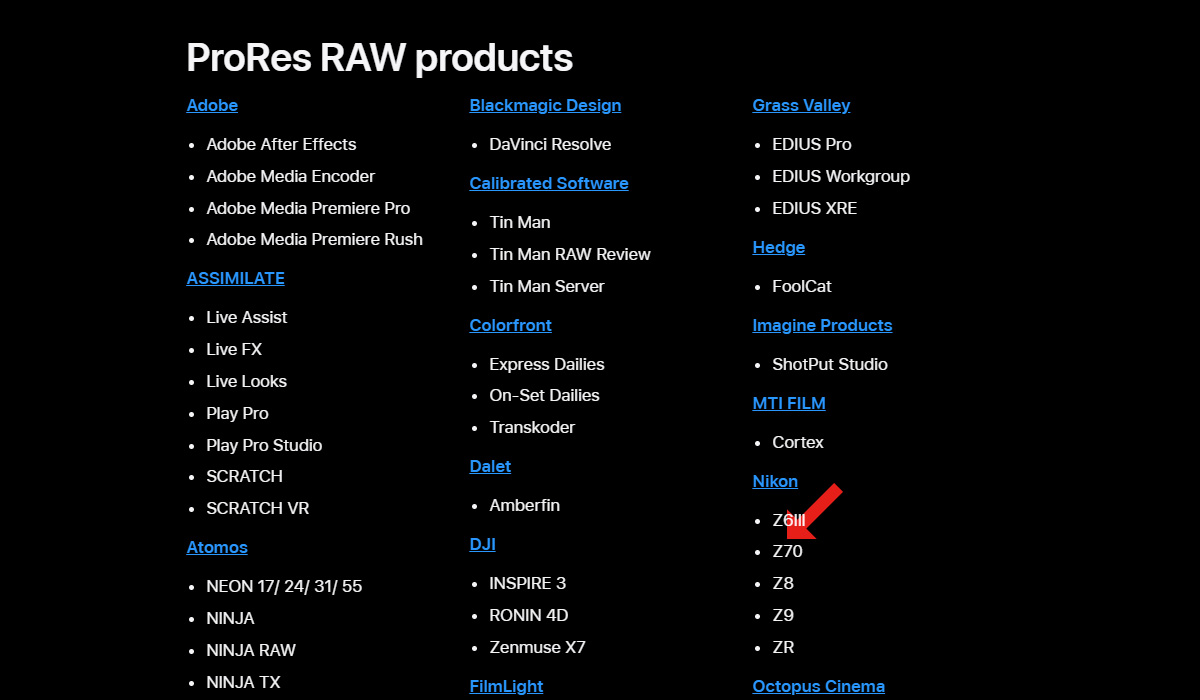The height and width of the screenshot is (700, 1200).
Task: Follow the FilmLight link
Action: [506, 686]
